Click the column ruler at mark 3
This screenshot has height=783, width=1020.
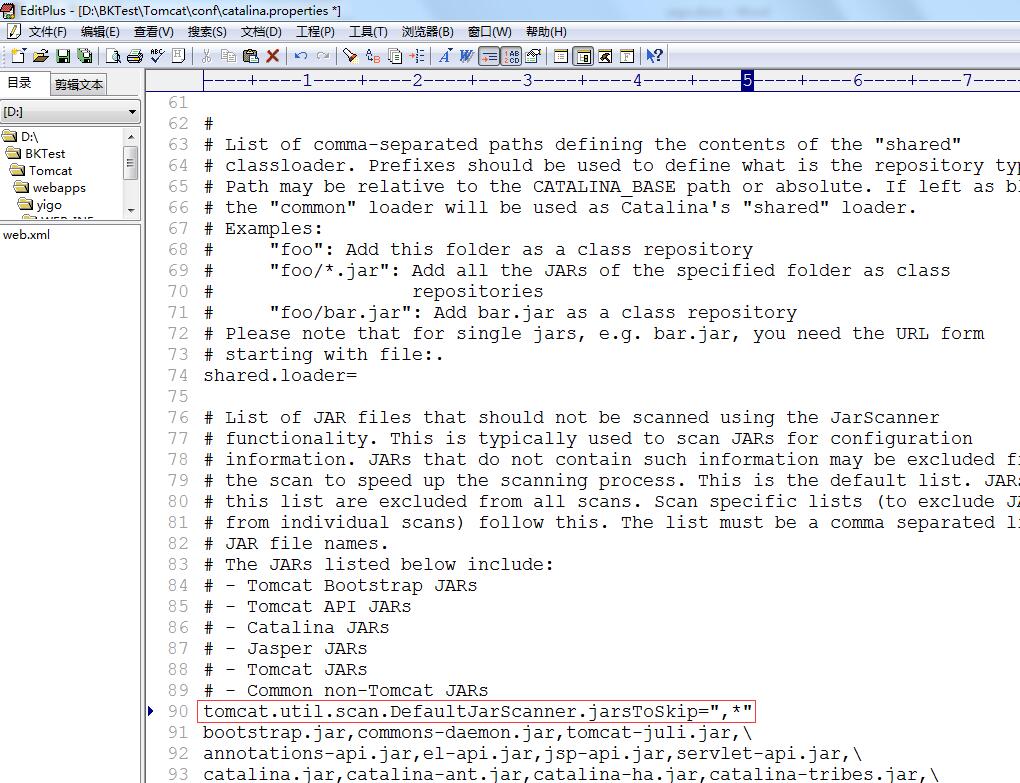(x=528, y=81)
